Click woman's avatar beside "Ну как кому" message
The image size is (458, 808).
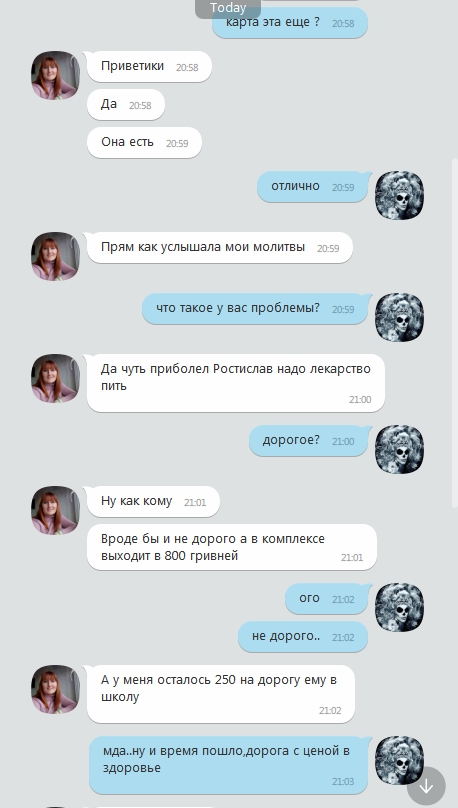tap(56, 510)
